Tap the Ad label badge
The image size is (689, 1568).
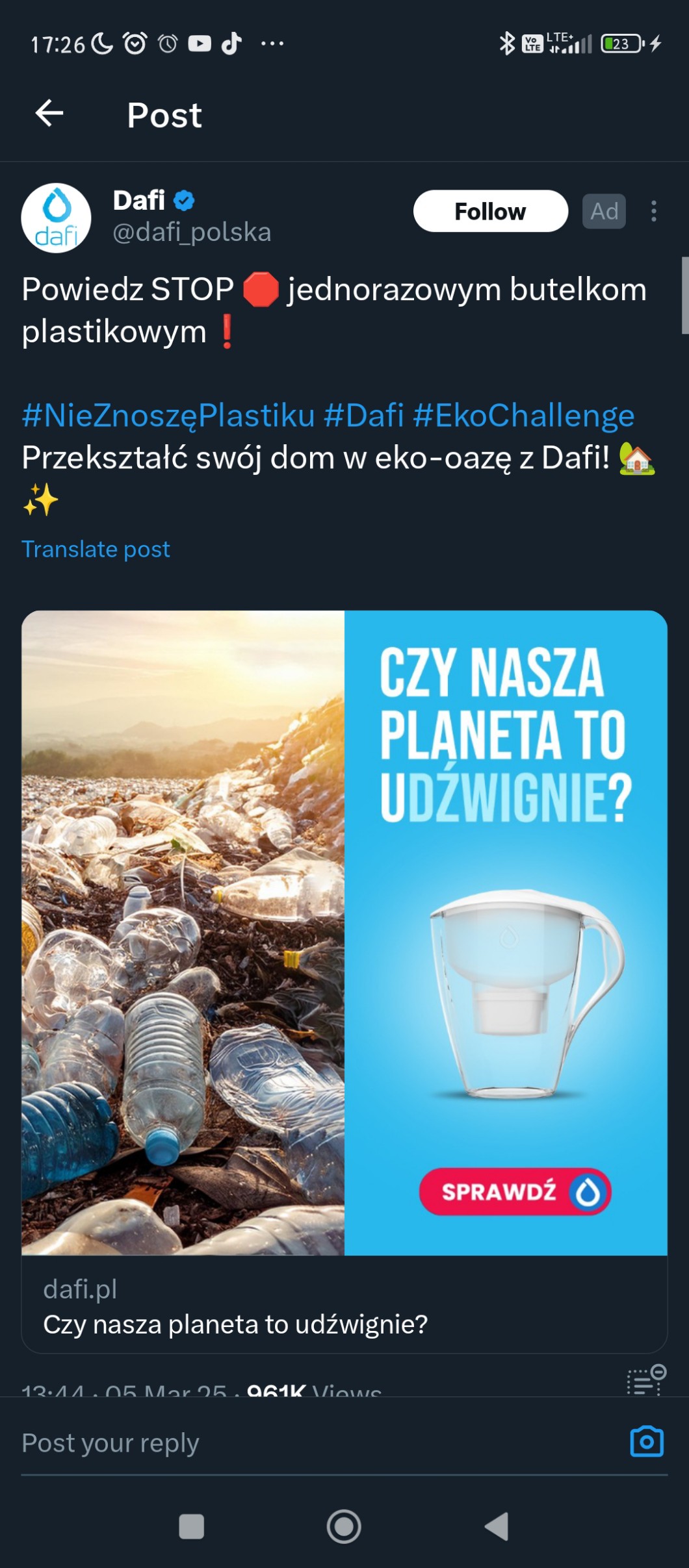[604, 211]
